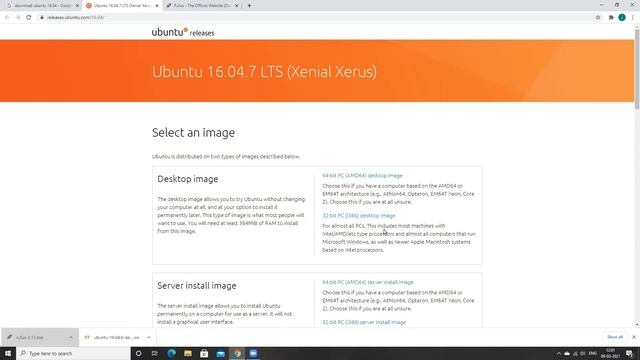Viewport: 640px width, 360px height.
Task: Close the Google search tab
Action: (x=77, y=6)
